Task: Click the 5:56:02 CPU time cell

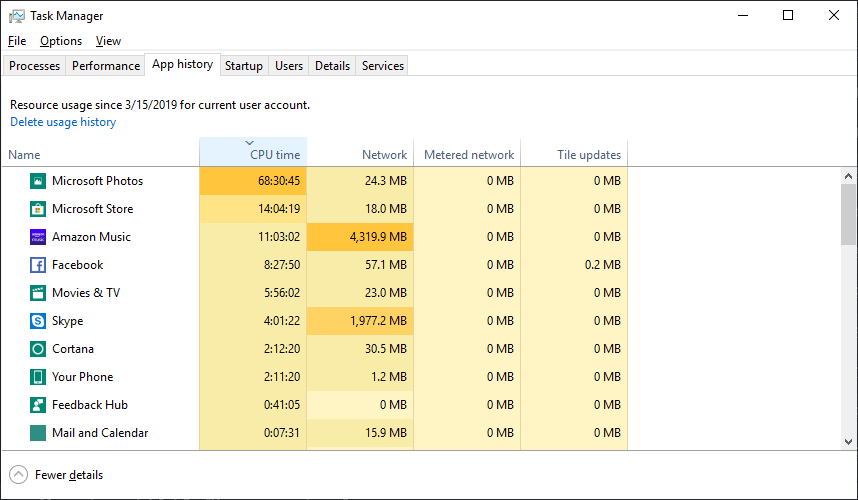Action: pyautogui.click(x=253, y=293)
